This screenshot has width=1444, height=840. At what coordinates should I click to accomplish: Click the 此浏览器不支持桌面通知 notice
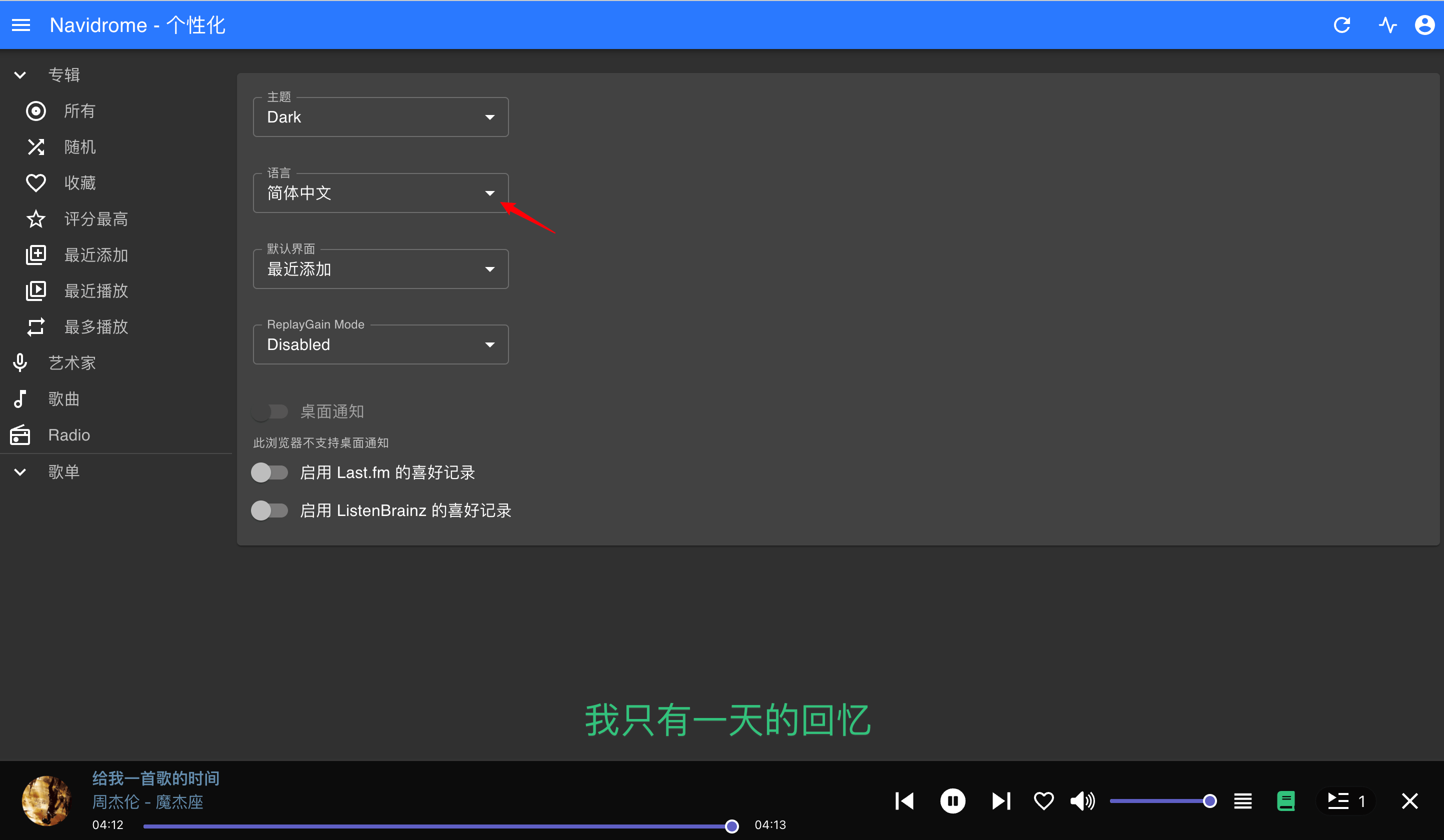(321, 443)
